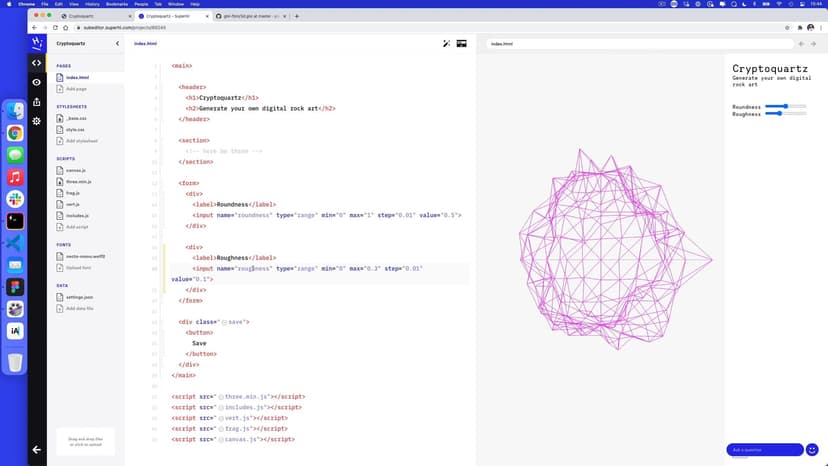Toggle the preview layout icon
This screenshot has height=466, width=828.
[x=462, y=44]
